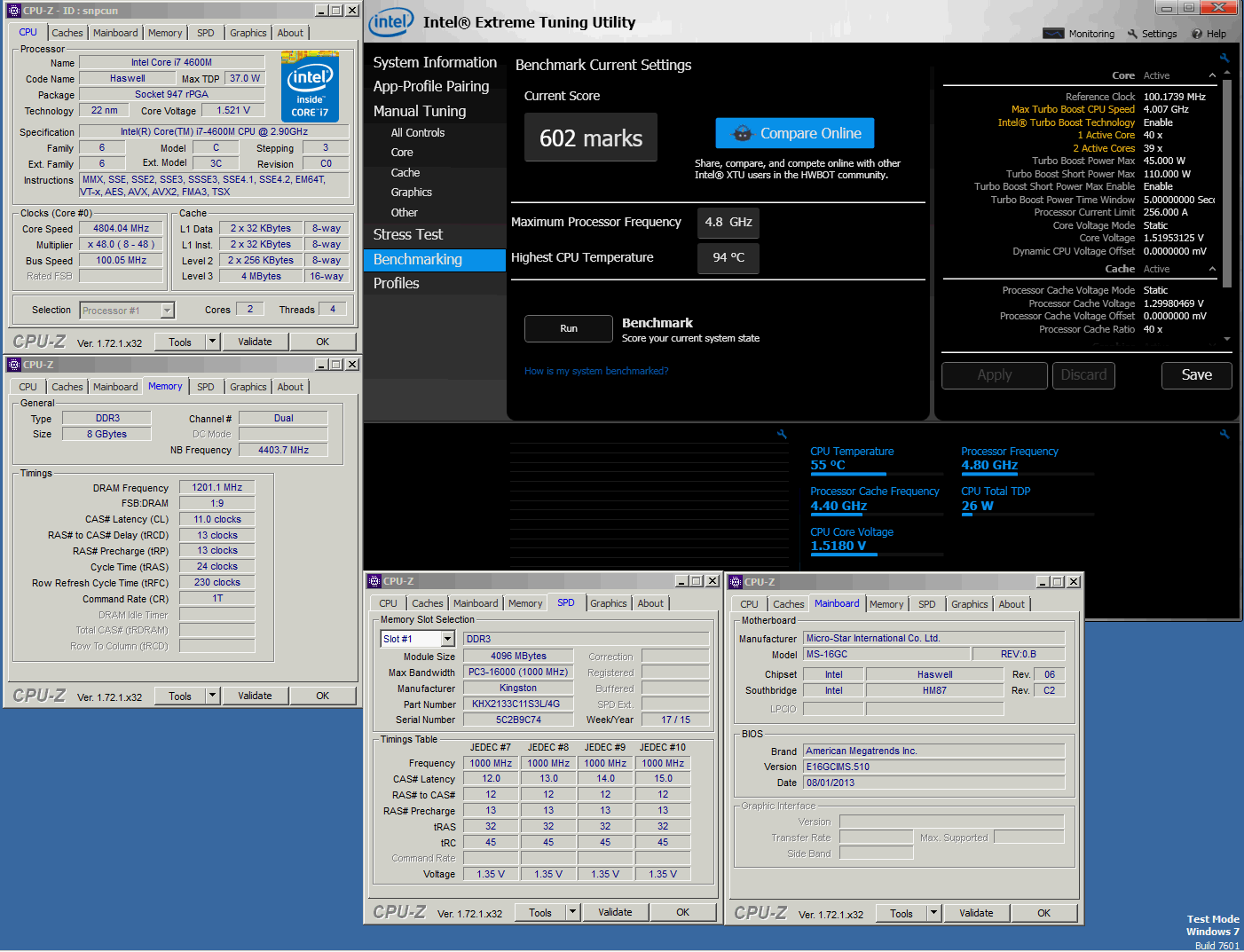Click OK in CPU-Z Memory window

[x=323, y=696]
